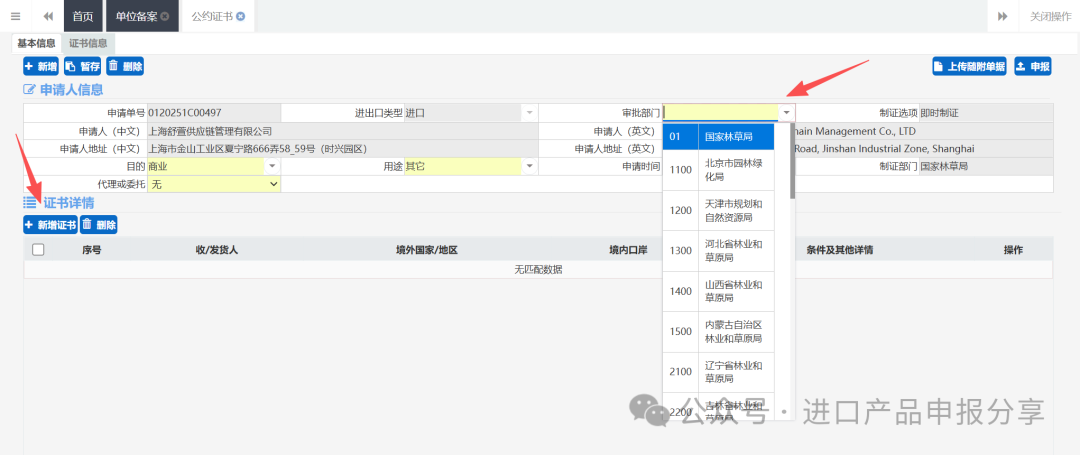This screenshot has width=1080, height=455.
Task: Click the 申请人地址（中文） field
Action: tap(342, 149)
